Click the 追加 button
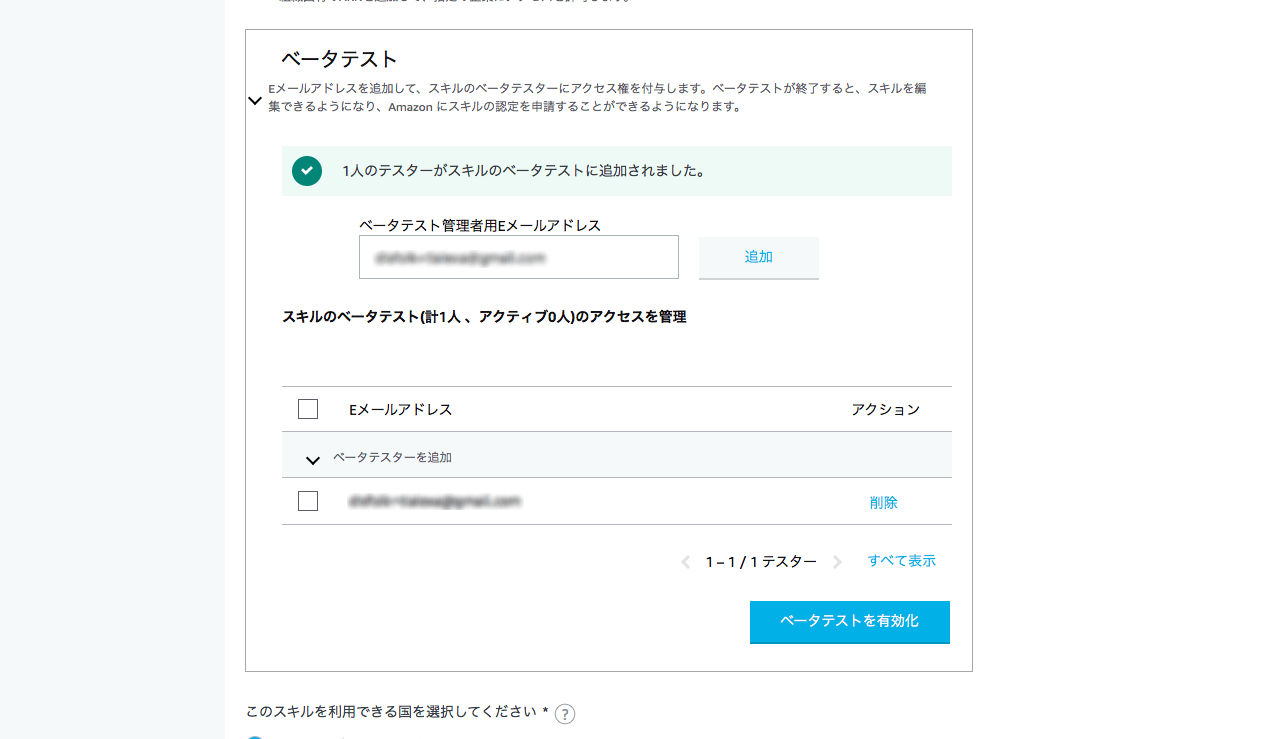The width and height of the screenshot is (1280, 739). tap(759, 257)
